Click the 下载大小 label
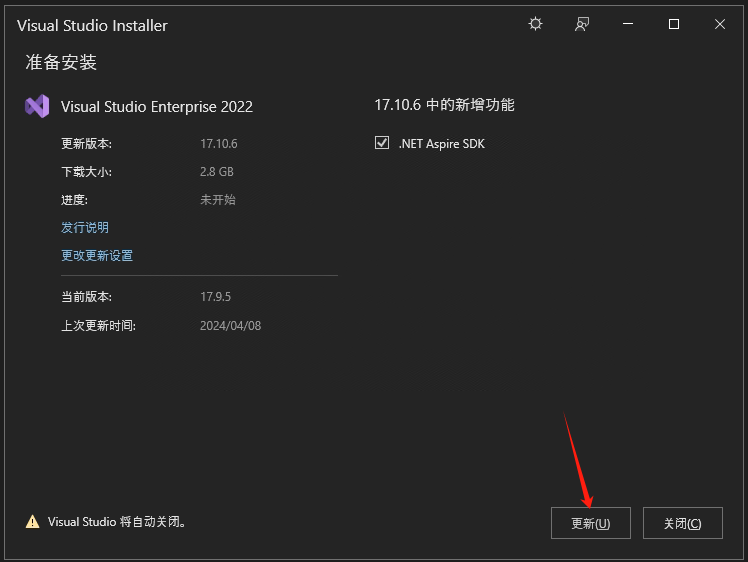Image resolution: width=748 pixels, height=562 pixels. tap(86, 172)
